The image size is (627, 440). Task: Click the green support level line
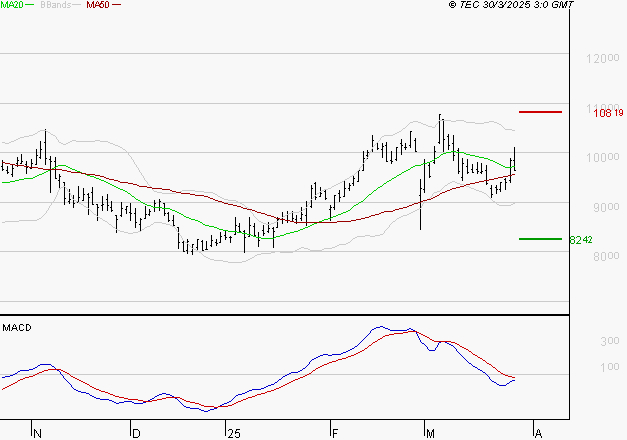coord(540,239)
